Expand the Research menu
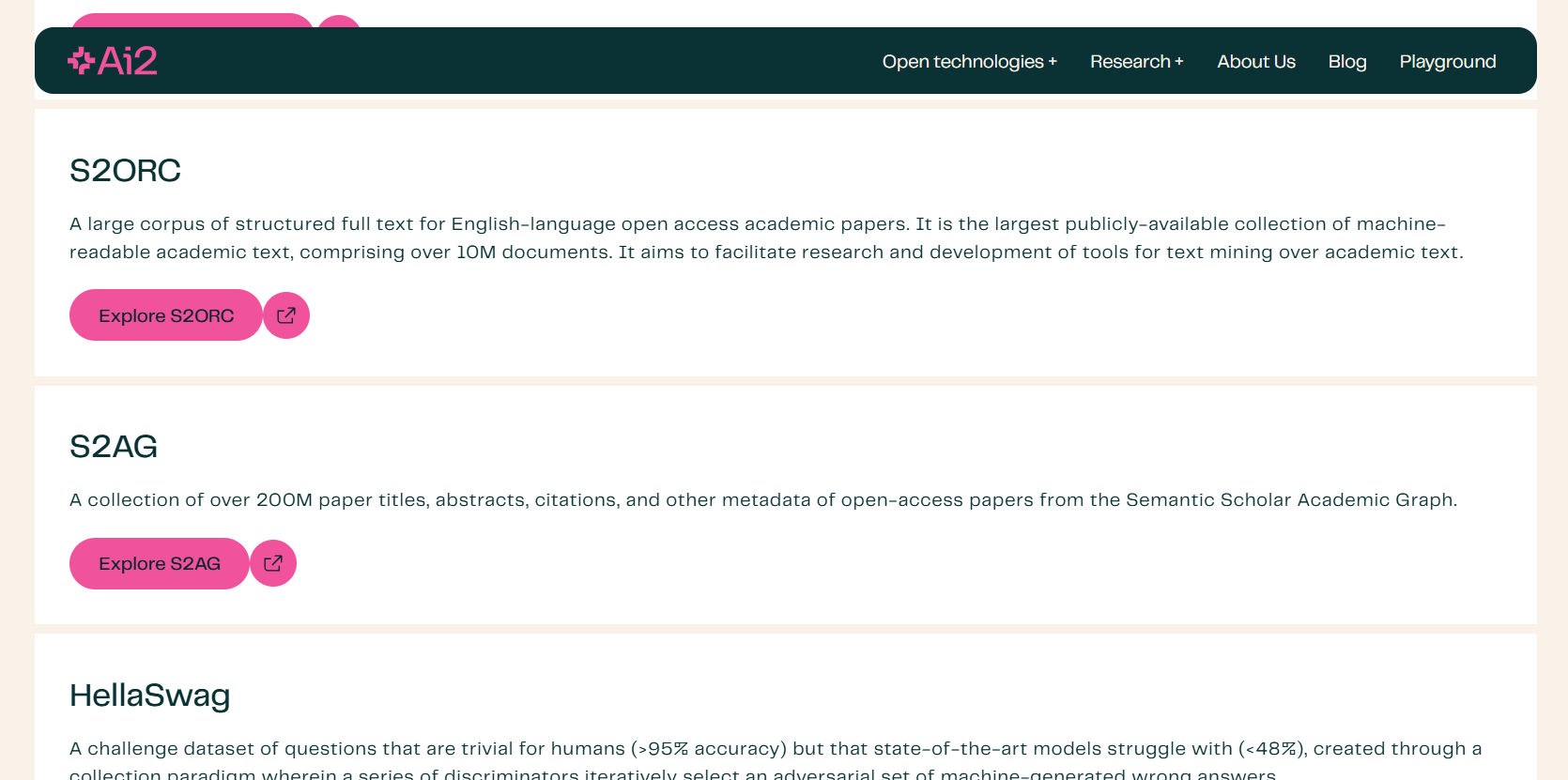 tap(1136, 61)
